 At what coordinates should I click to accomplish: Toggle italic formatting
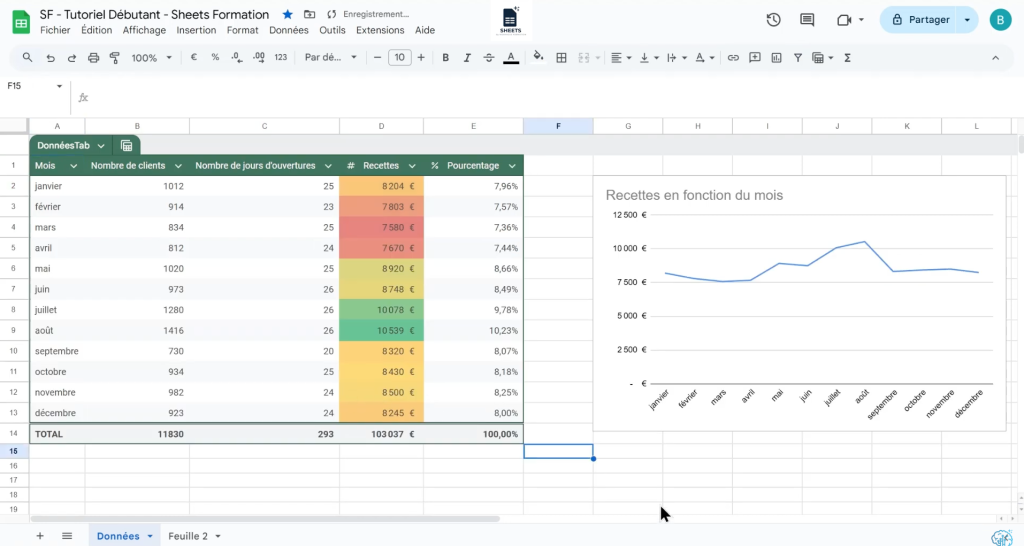(x=467, y=57)
